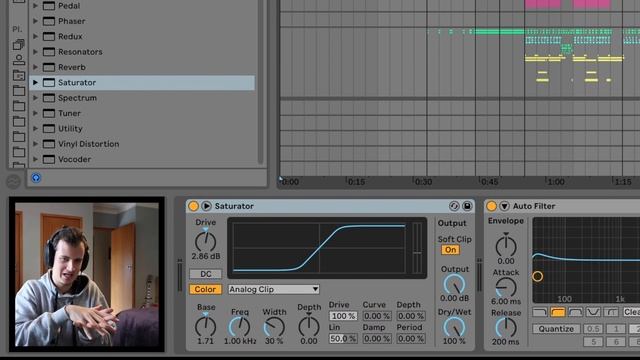The height and width of the screenshot is (360, 640).
Task: Select the Curve 0.00 % field
Action: (377, 316)
